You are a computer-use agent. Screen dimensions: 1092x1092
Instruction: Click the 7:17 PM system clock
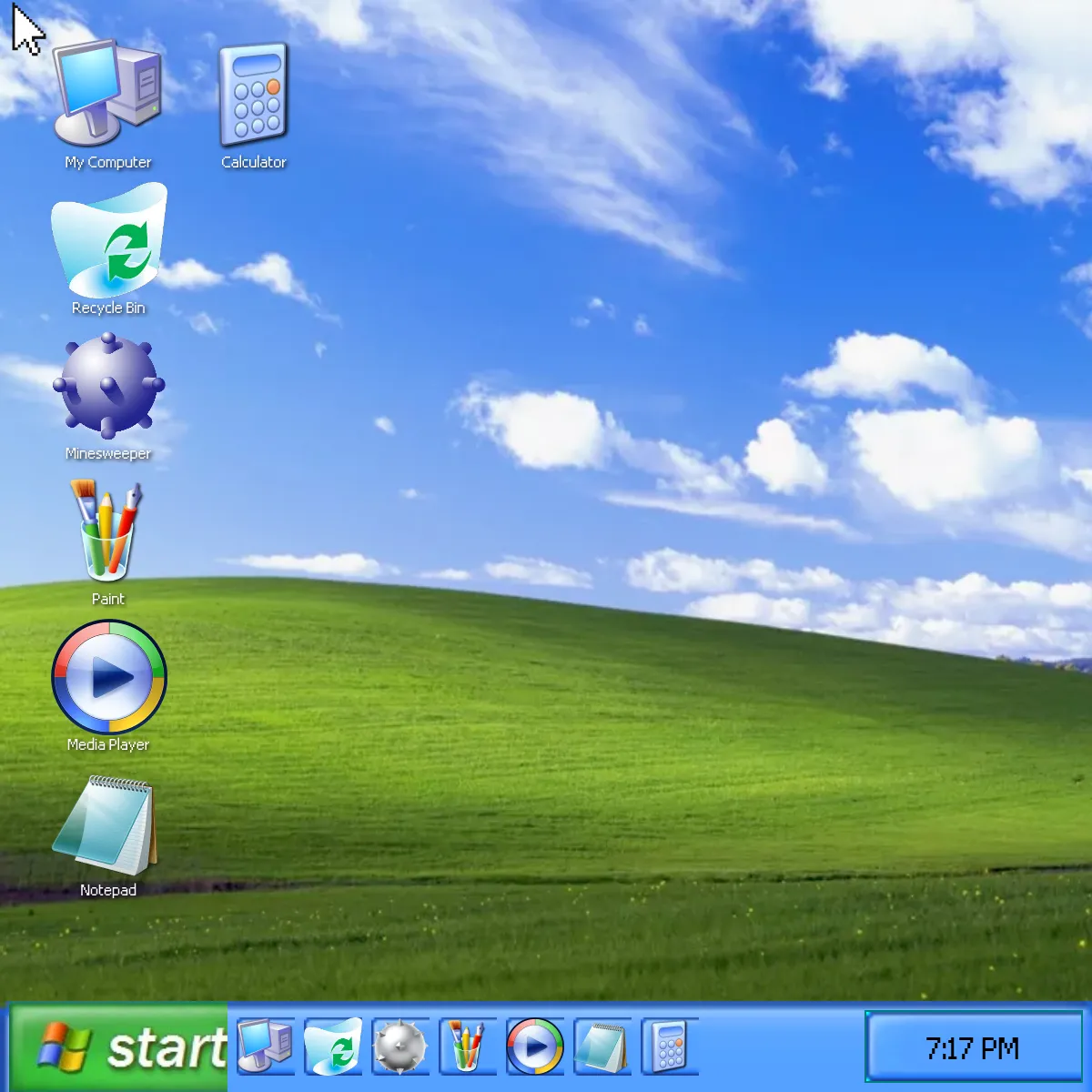pos(973,1047)
